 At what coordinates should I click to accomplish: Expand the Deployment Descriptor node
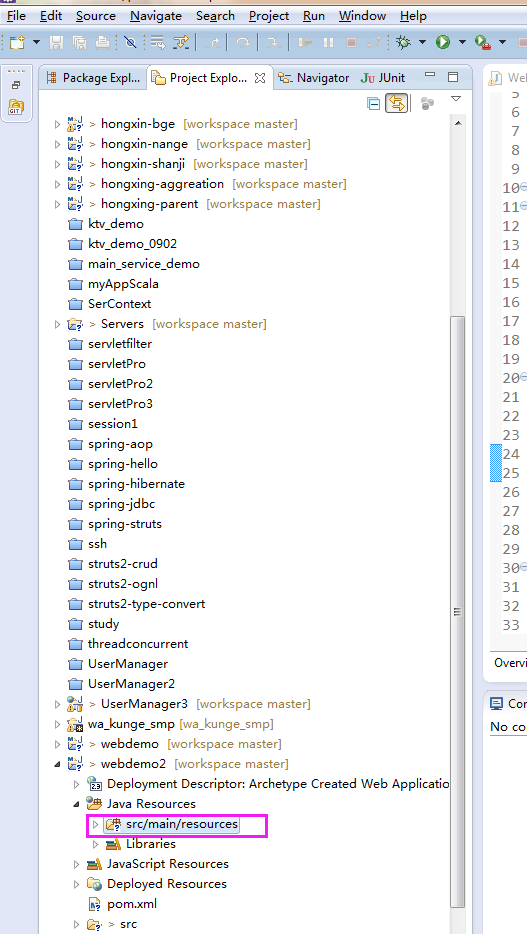click(76, 784)
